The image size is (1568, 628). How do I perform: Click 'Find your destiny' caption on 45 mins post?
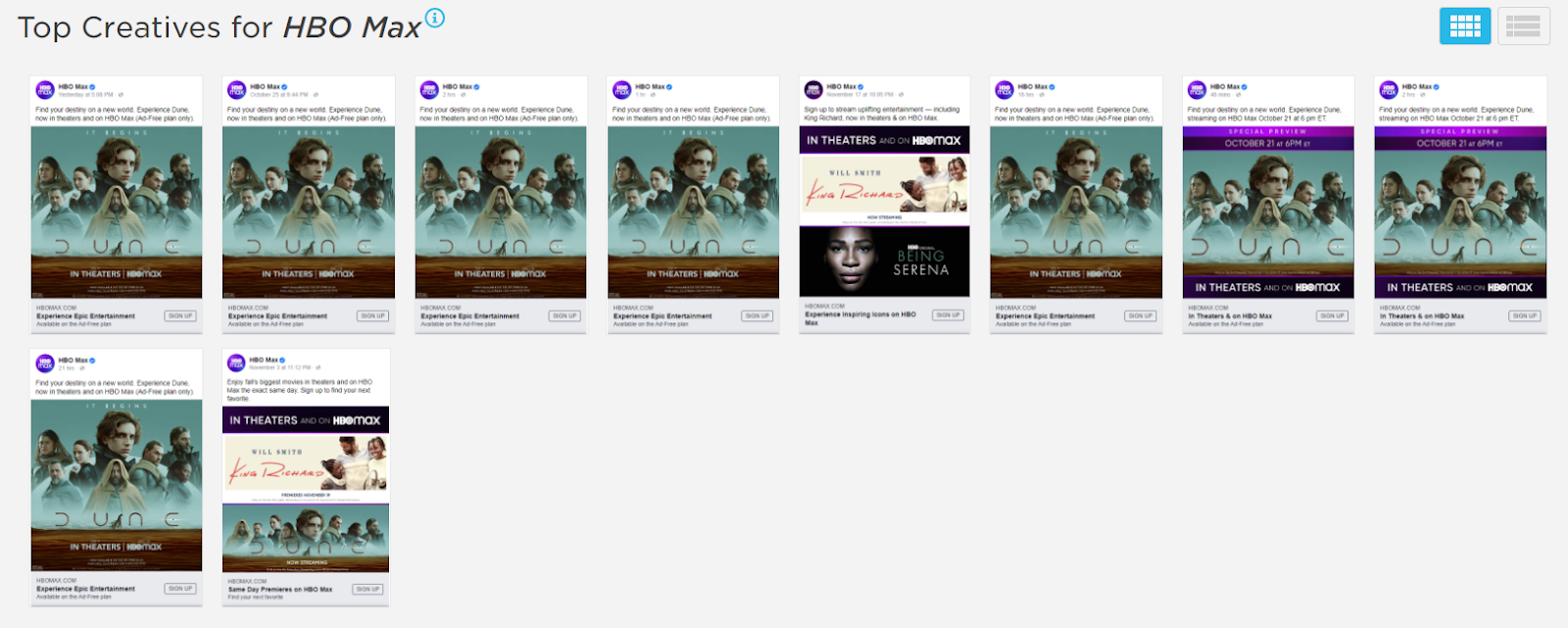coord(1262,114)
